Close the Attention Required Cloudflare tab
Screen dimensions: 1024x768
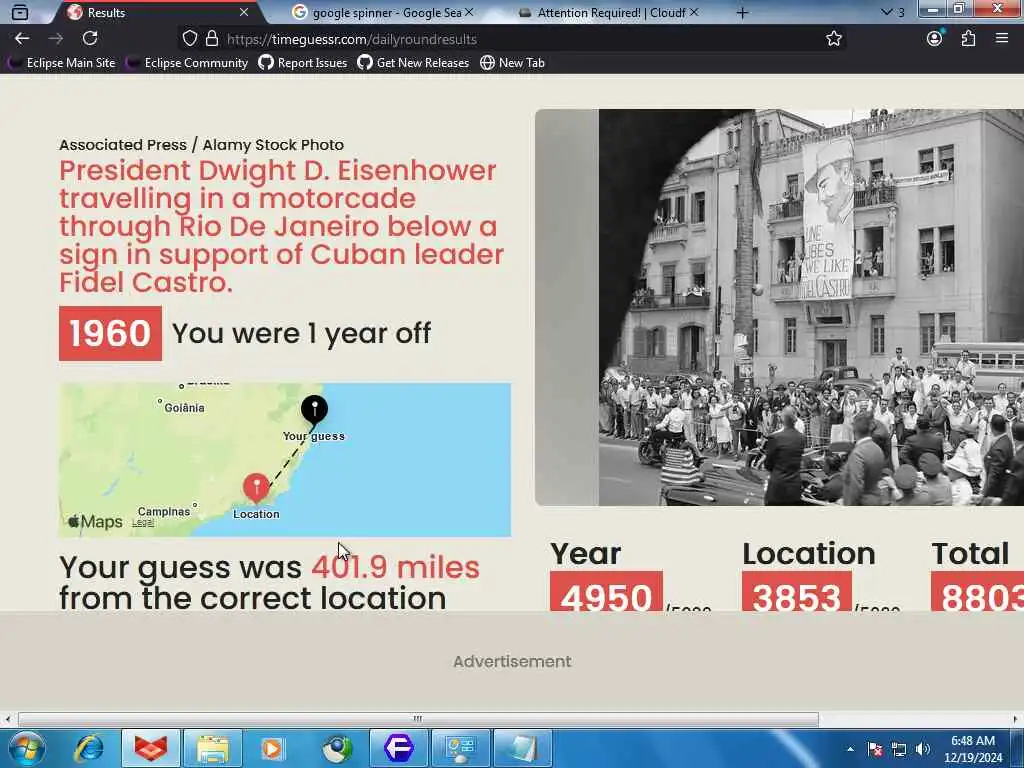tap(694, 12)
